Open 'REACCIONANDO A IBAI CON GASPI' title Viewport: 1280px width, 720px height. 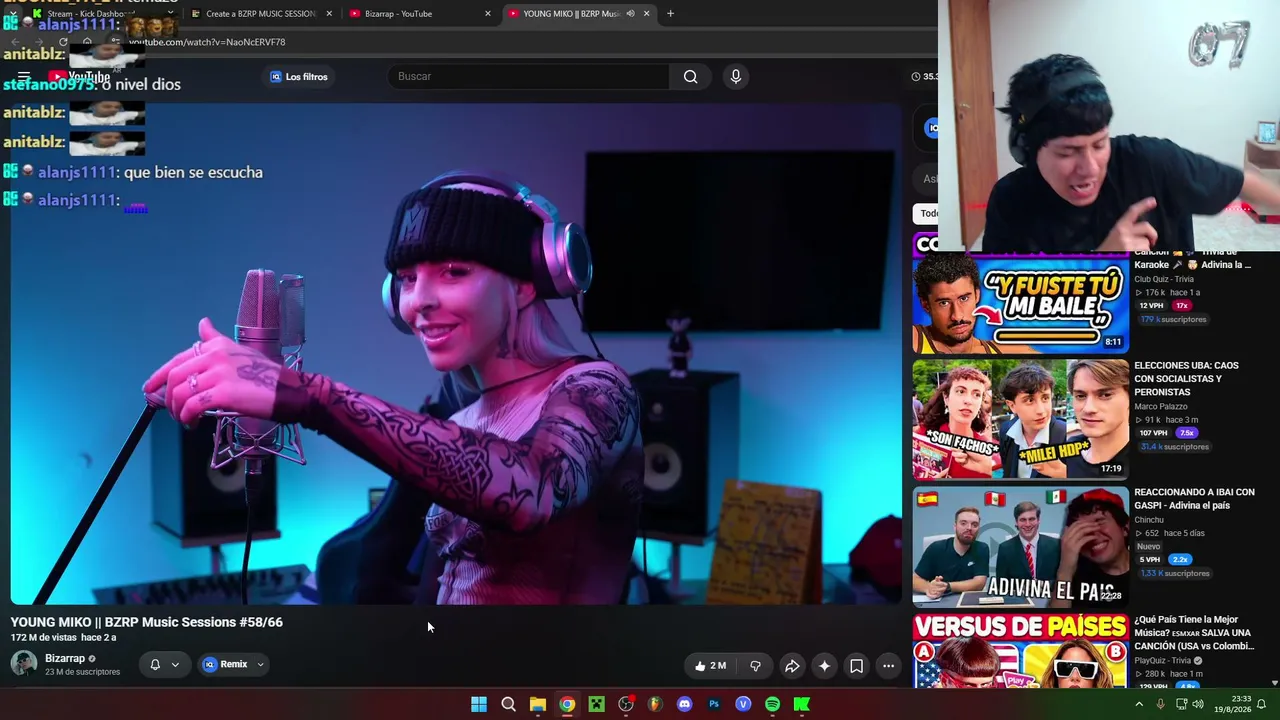point(1194,499)
